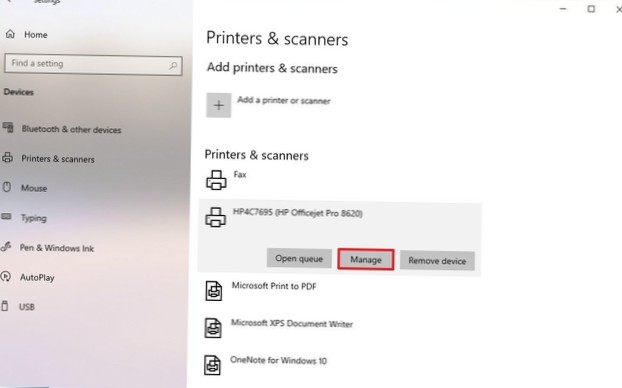Viewport: 622px width, 388px height.
Task: Click the Manage button
Action: tap(366, 260)
